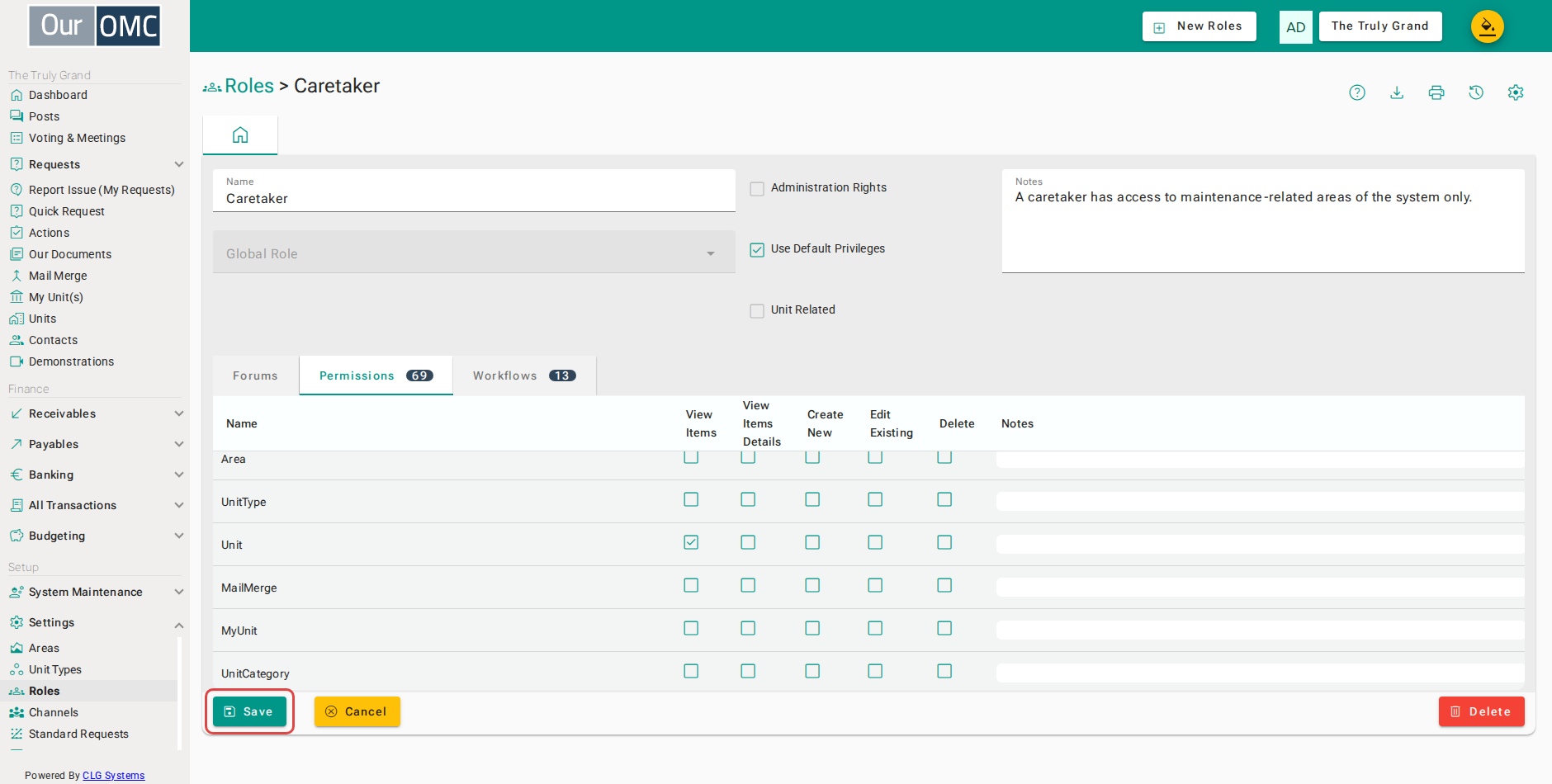Open the history clock icon
Image resolution: width=1552 pixels, height=784 pixels.
point(1476,92)
